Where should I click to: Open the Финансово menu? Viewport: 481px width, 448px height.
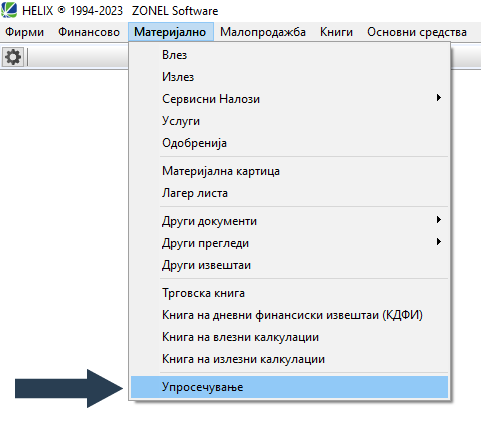click(x=89, y=32)
